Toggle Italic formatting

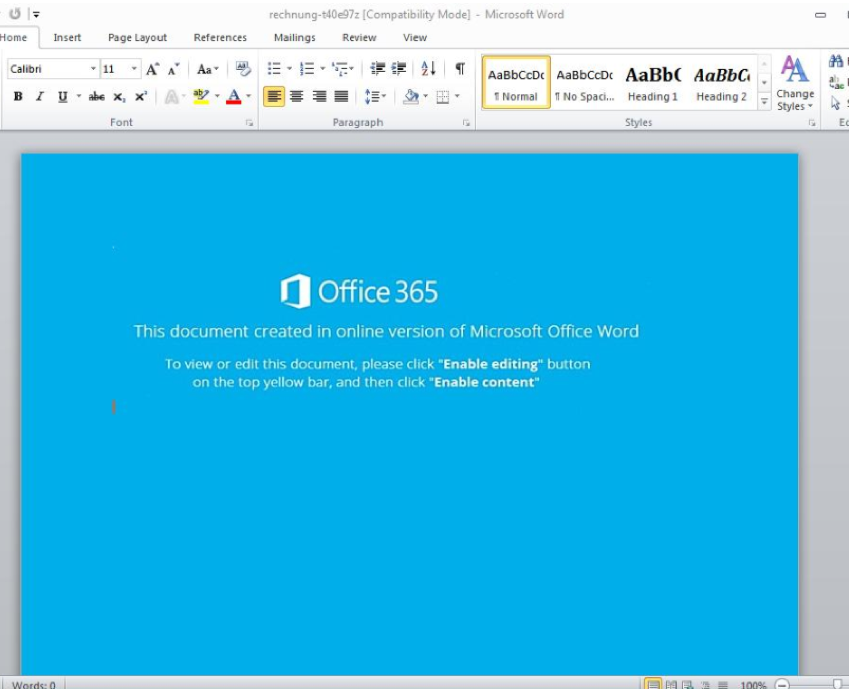[x=40, y=96]
